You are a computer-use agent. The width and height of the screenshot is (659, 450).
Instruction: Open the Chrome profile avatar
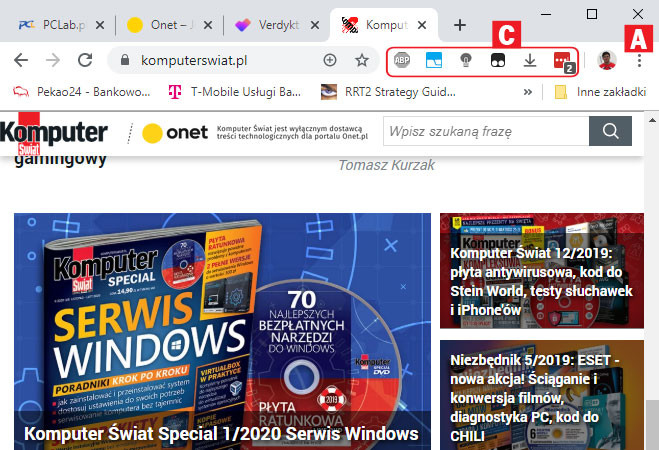606,60
